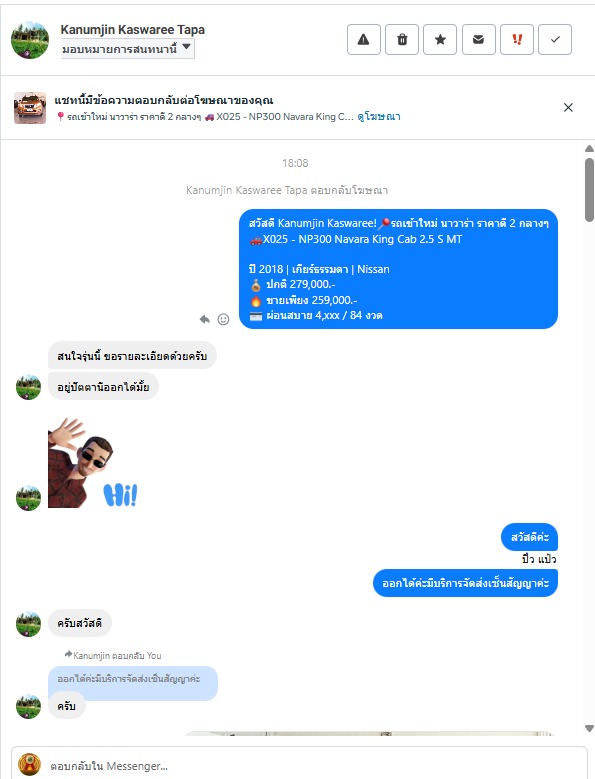The image size is (595, 779).
Task: Click reply arrow beside the ad message
Action: click(x=205, y=319)
